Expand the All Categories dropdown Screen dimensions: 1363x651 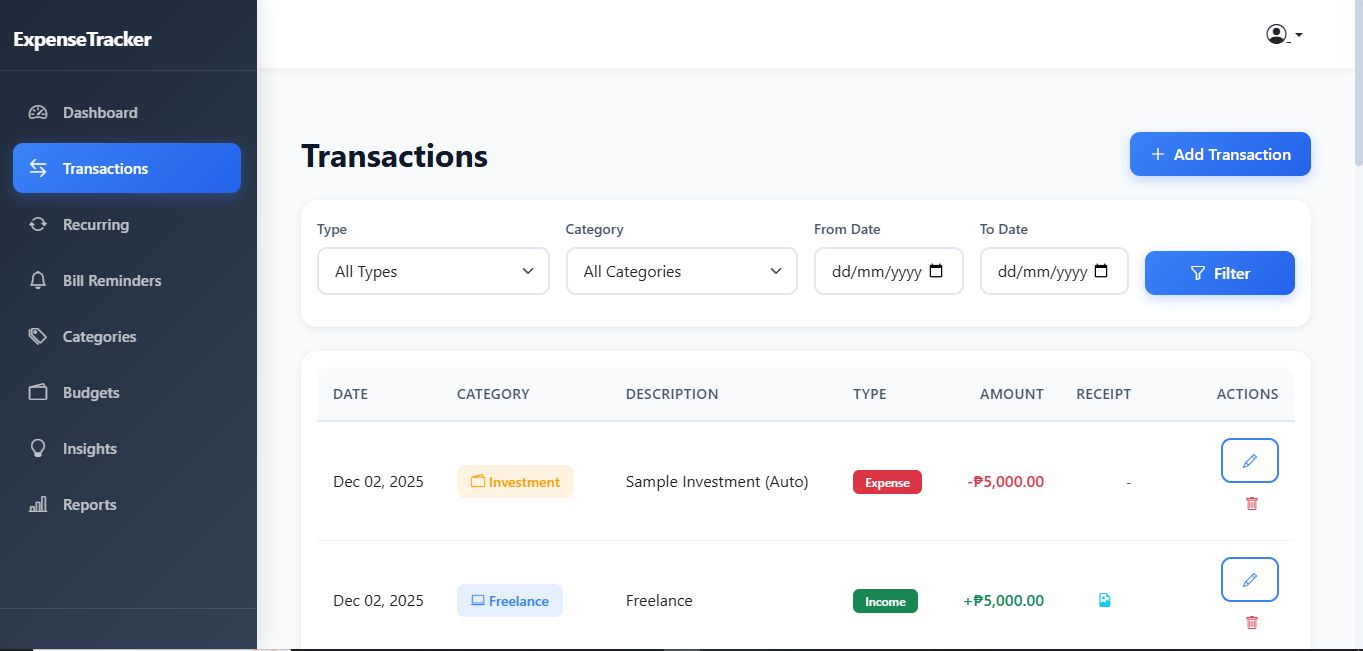pyautogui.click(x=681, y=271)
